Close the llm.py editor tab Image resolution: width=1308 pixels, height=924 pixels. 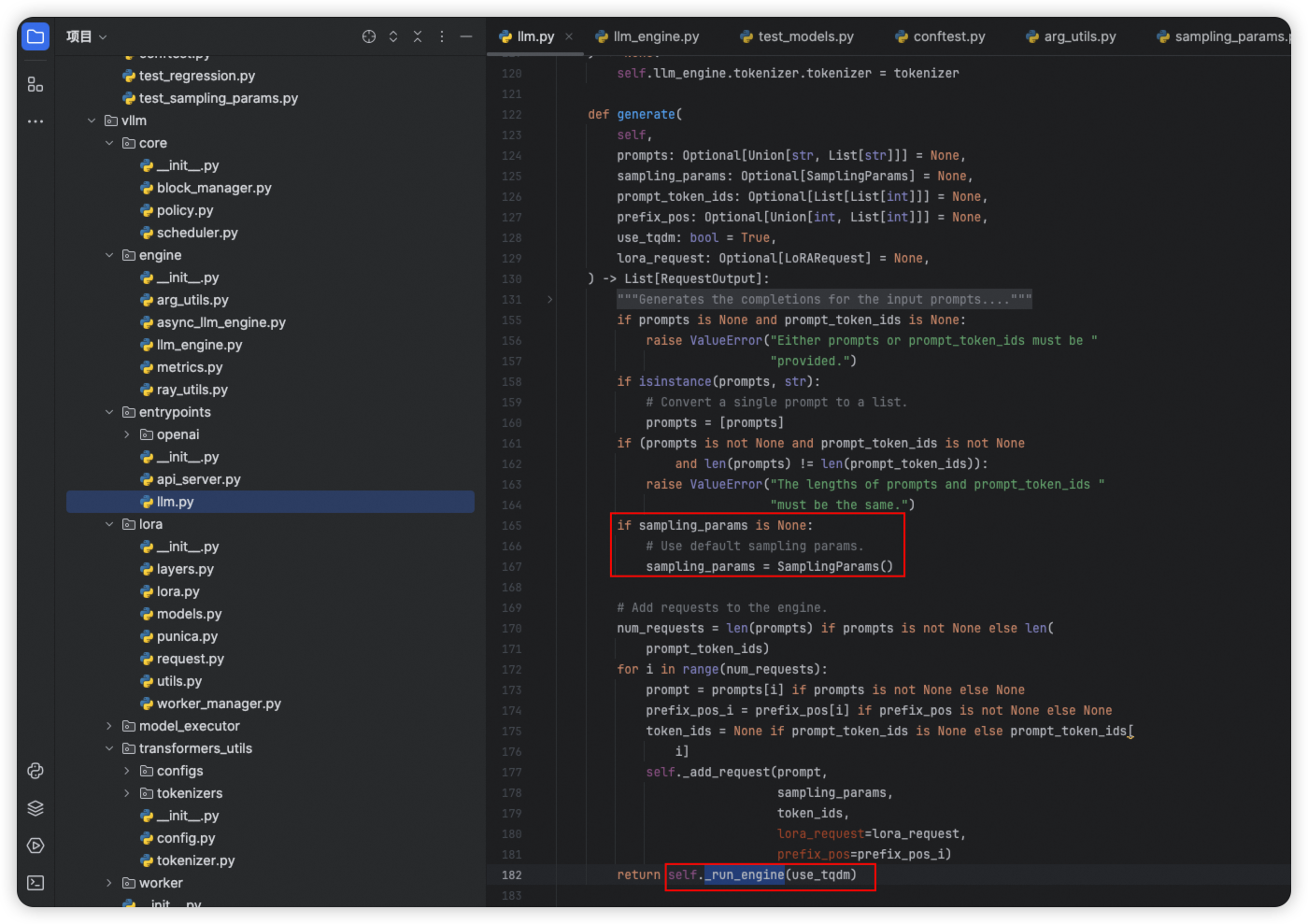(x=569, y=36)
